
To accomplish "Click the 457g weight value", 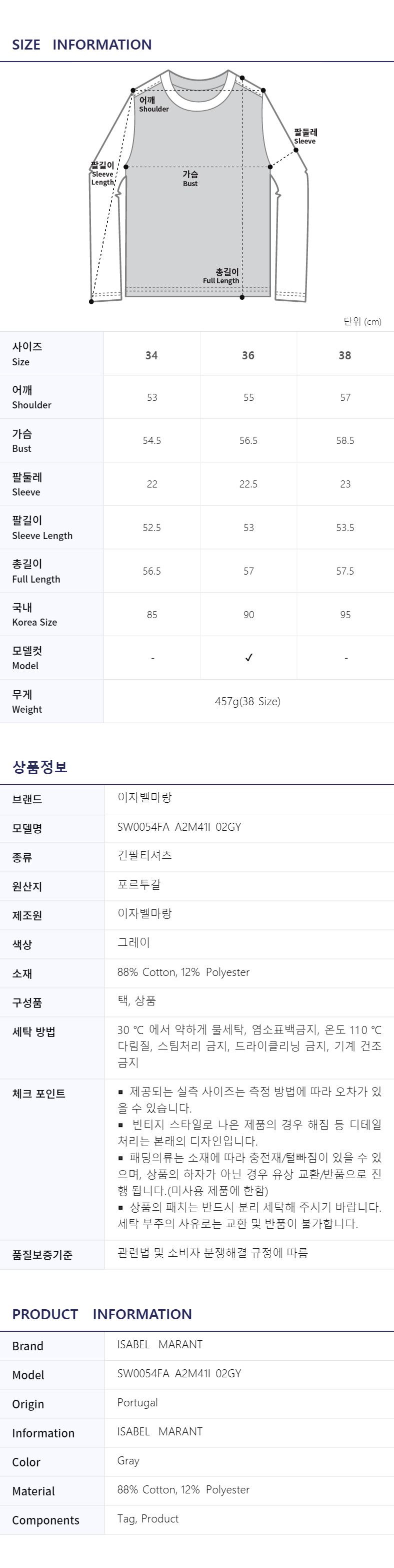I will point(247,701).
